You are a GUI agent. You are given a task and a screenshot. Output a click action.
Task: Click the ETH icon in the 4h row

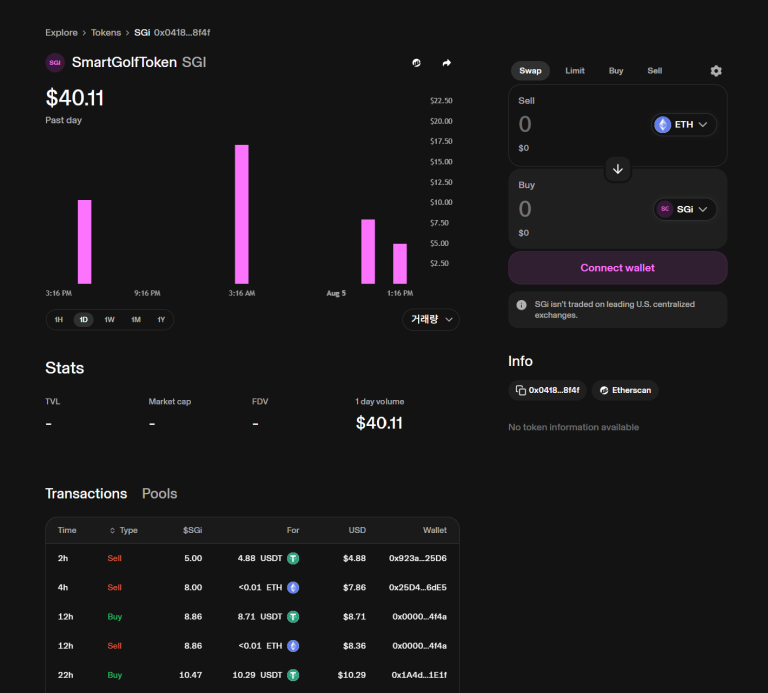click(293, 587)
